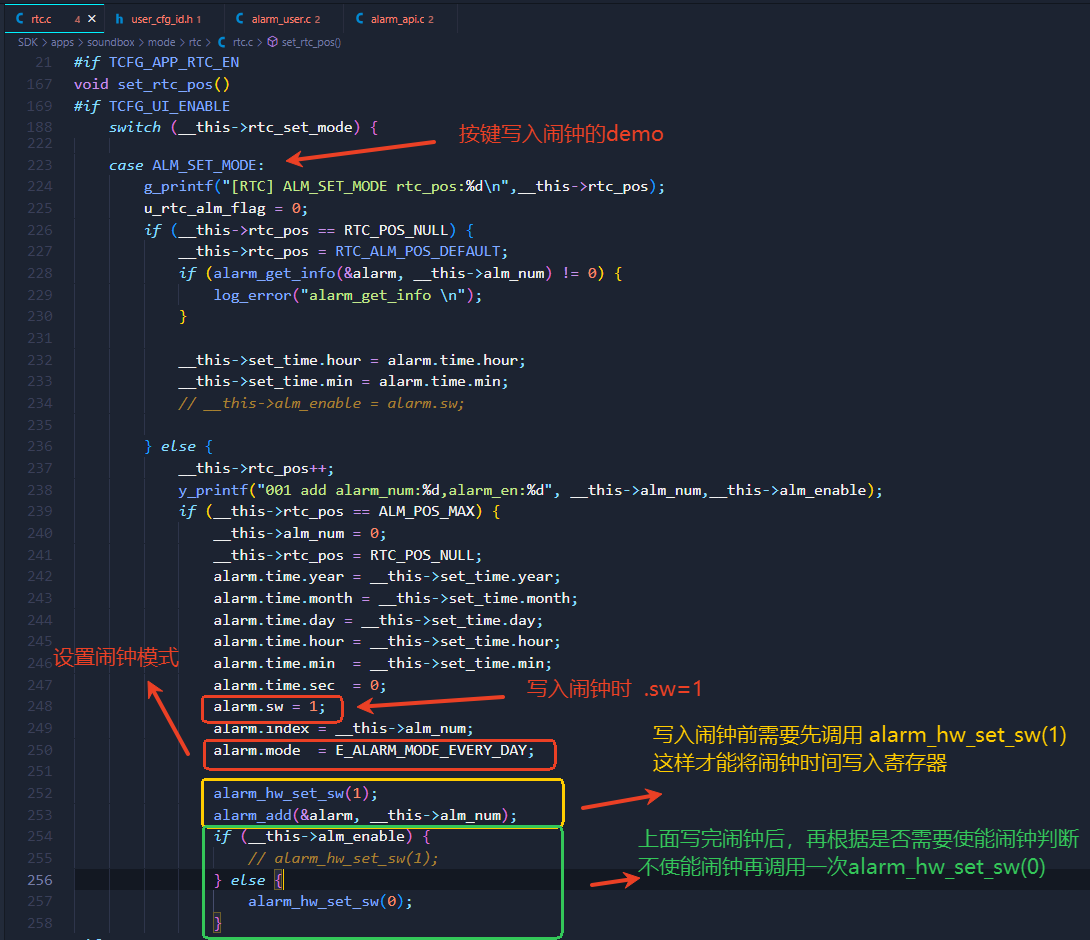Click 'case ALM_SET_MODE:' code line
This screenshot has width=1090, height=940.
click(186, 165)
